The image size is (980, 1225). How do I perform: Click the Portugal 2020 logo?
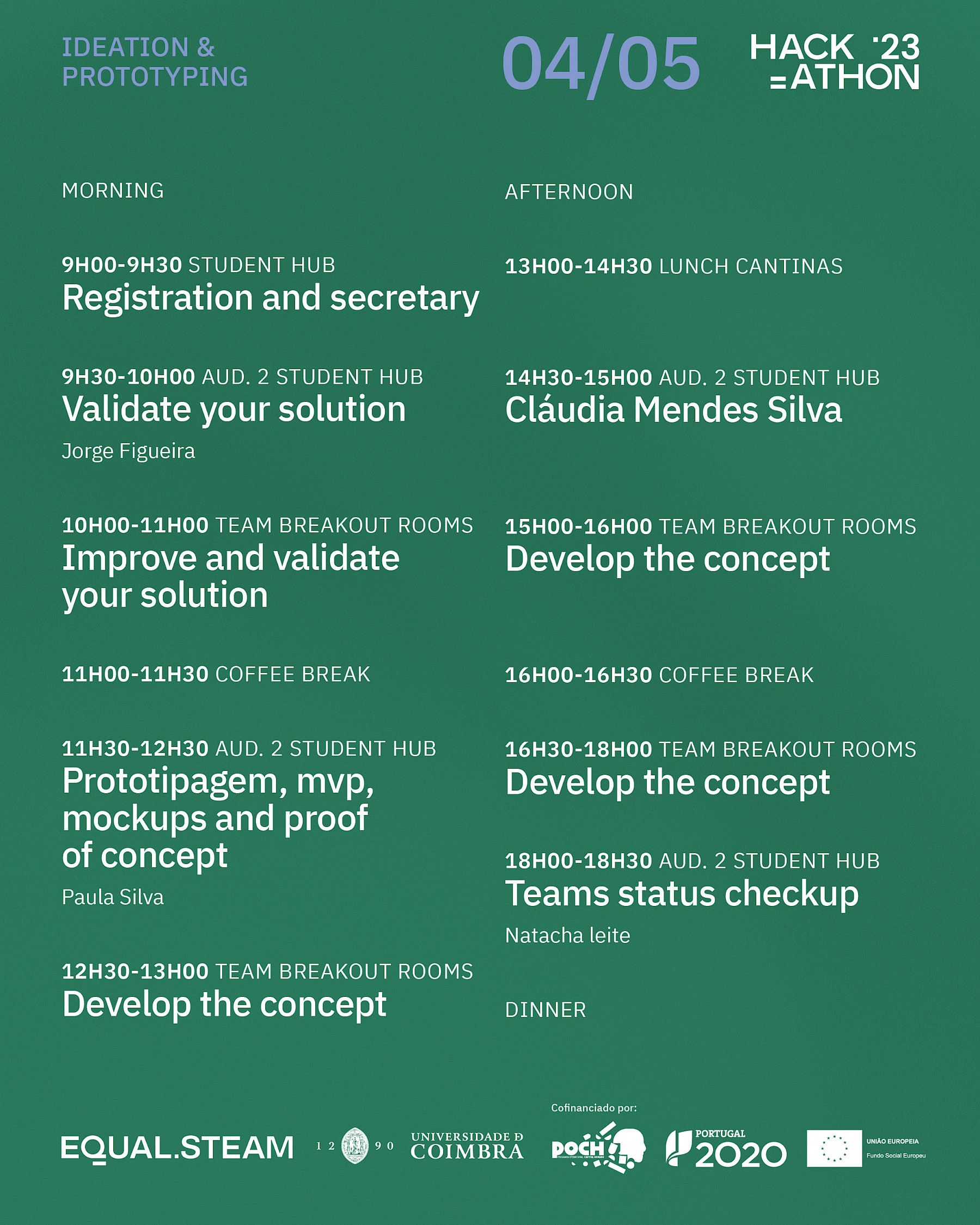[726, 1148]
